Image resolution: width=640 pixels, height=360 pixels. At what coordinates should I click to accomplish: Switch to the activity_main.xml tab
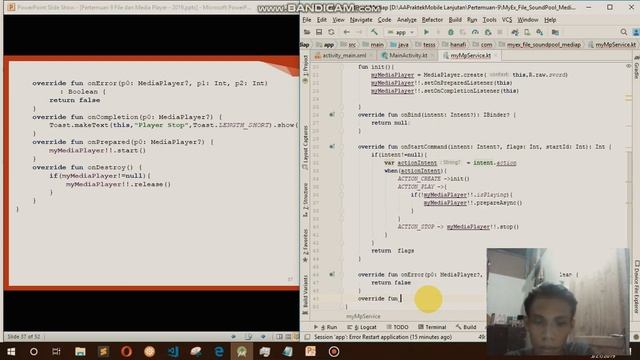coord(343,56)
